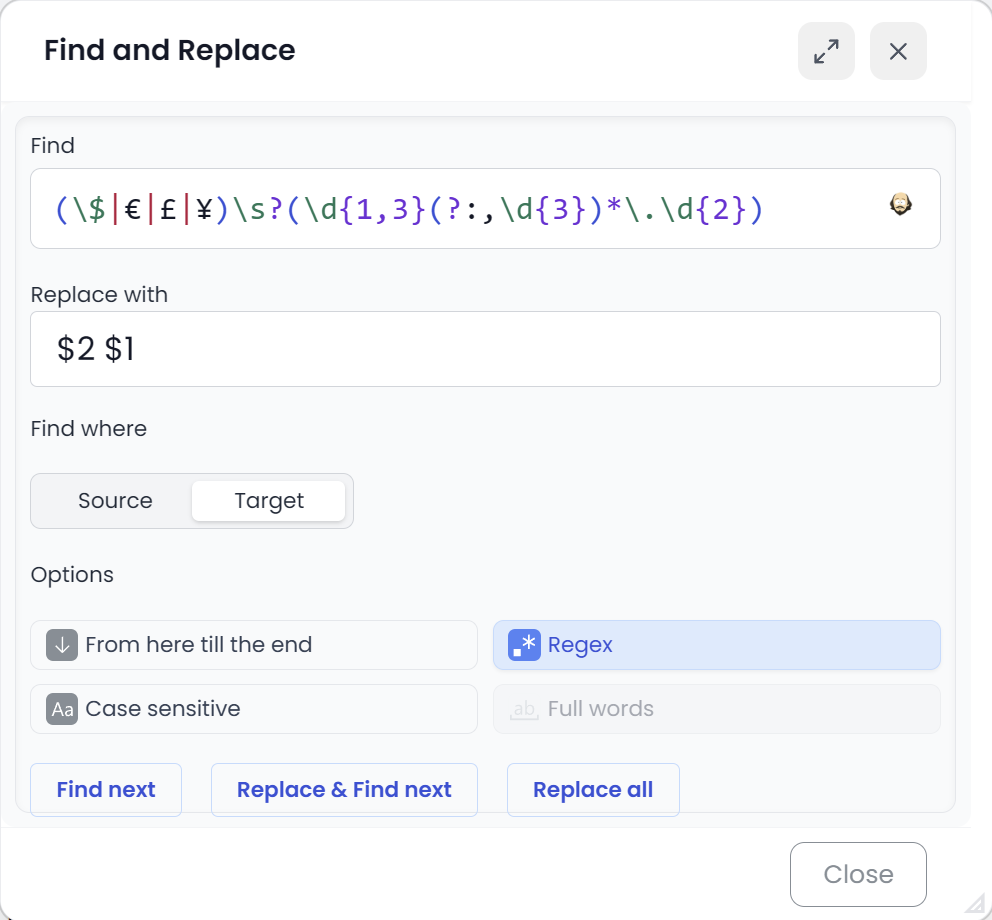The height and width of the screenshot is (920, 992).
Task: Enable the Case sensitive option
Action: pyautogui.click(x=253, y=709)
